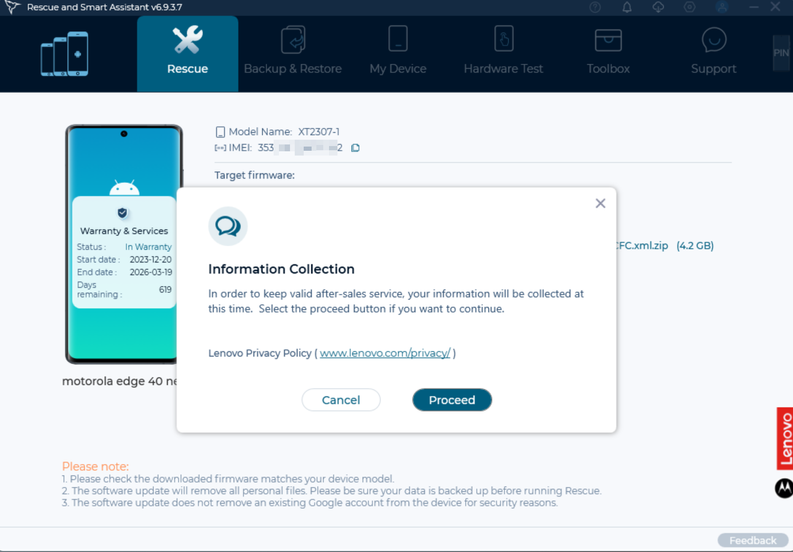
Task: Click the help question mark icon
Action: [595, 7]
